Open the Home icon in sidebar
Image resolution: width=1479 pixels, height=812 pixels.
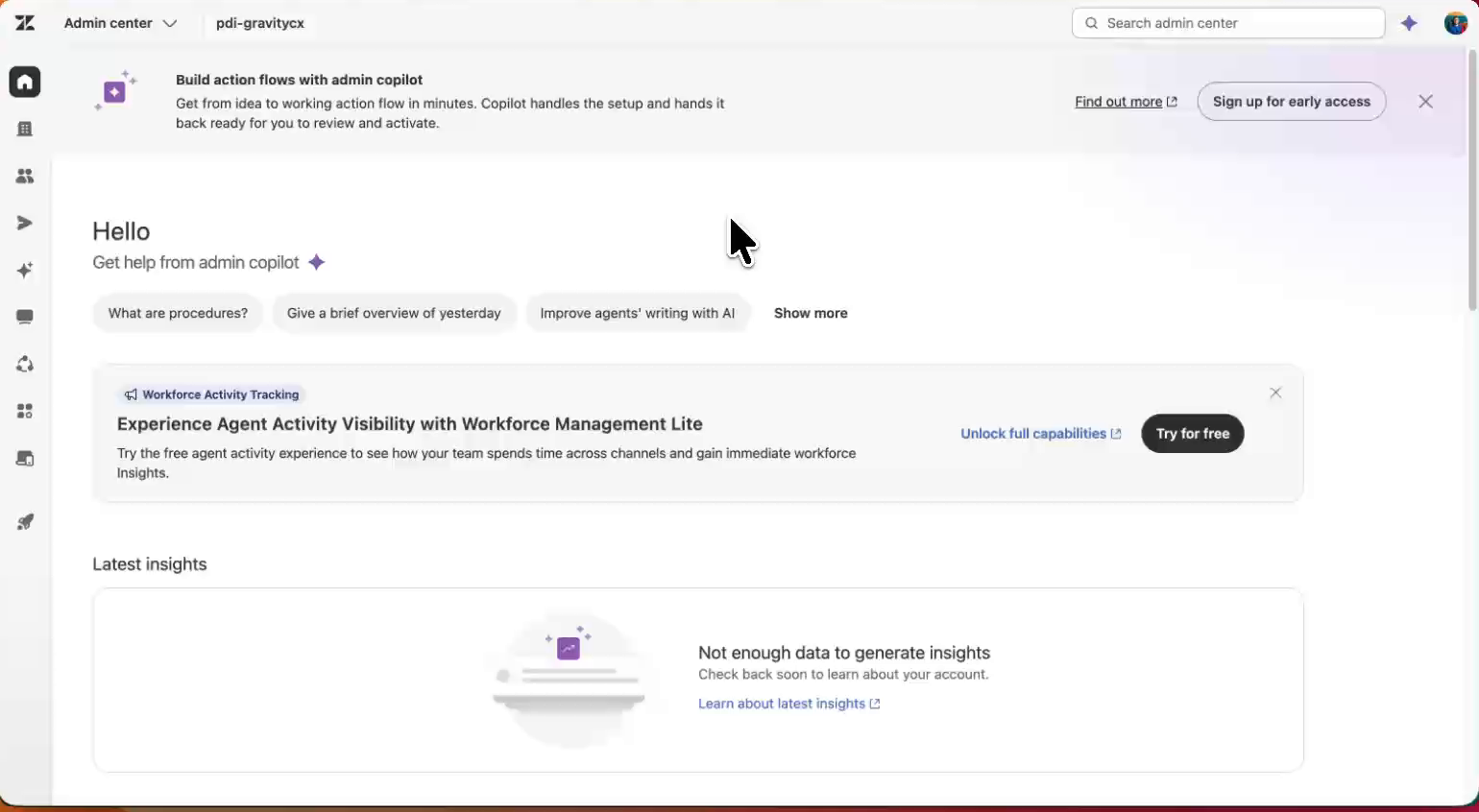[25, 82]
